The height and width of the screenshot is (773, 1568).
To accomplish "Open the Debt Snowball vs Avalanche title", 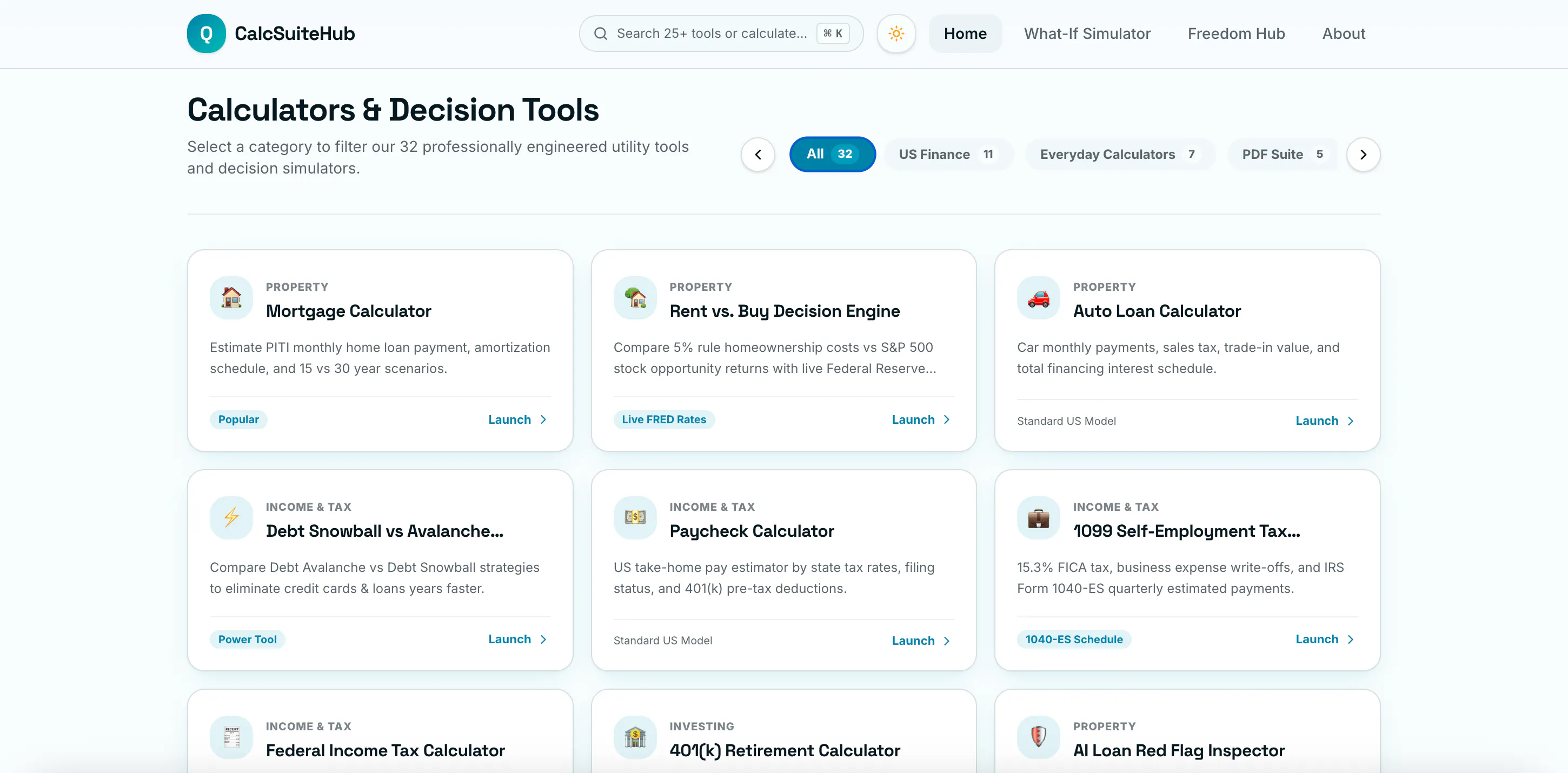I will click(x=384, y=531).
